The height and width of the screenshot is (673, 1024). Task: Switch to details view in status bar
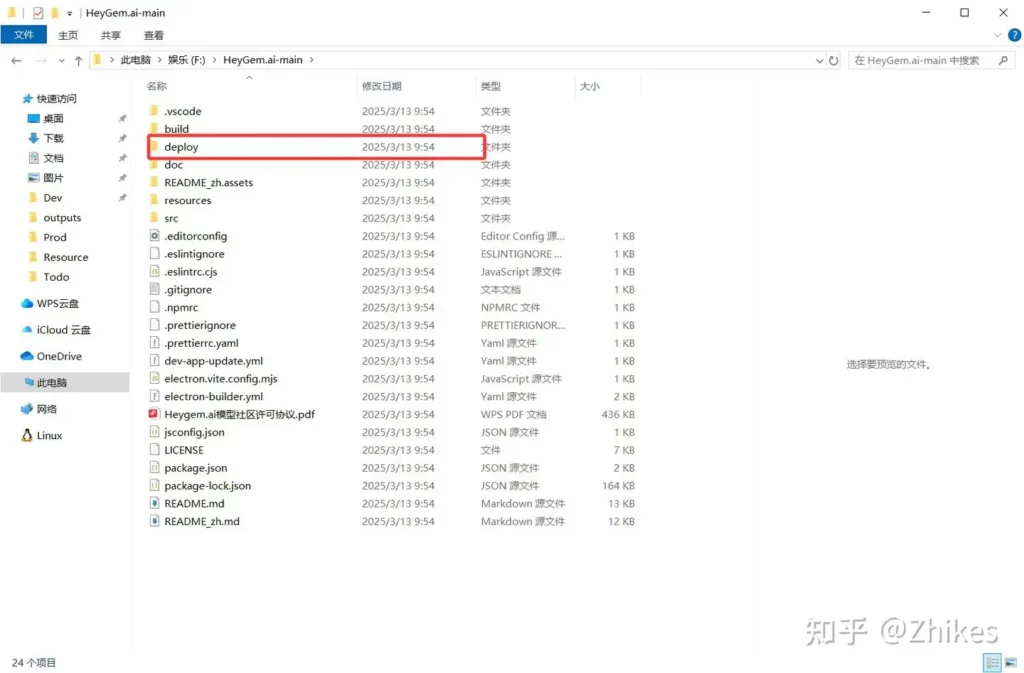(992, 663)
